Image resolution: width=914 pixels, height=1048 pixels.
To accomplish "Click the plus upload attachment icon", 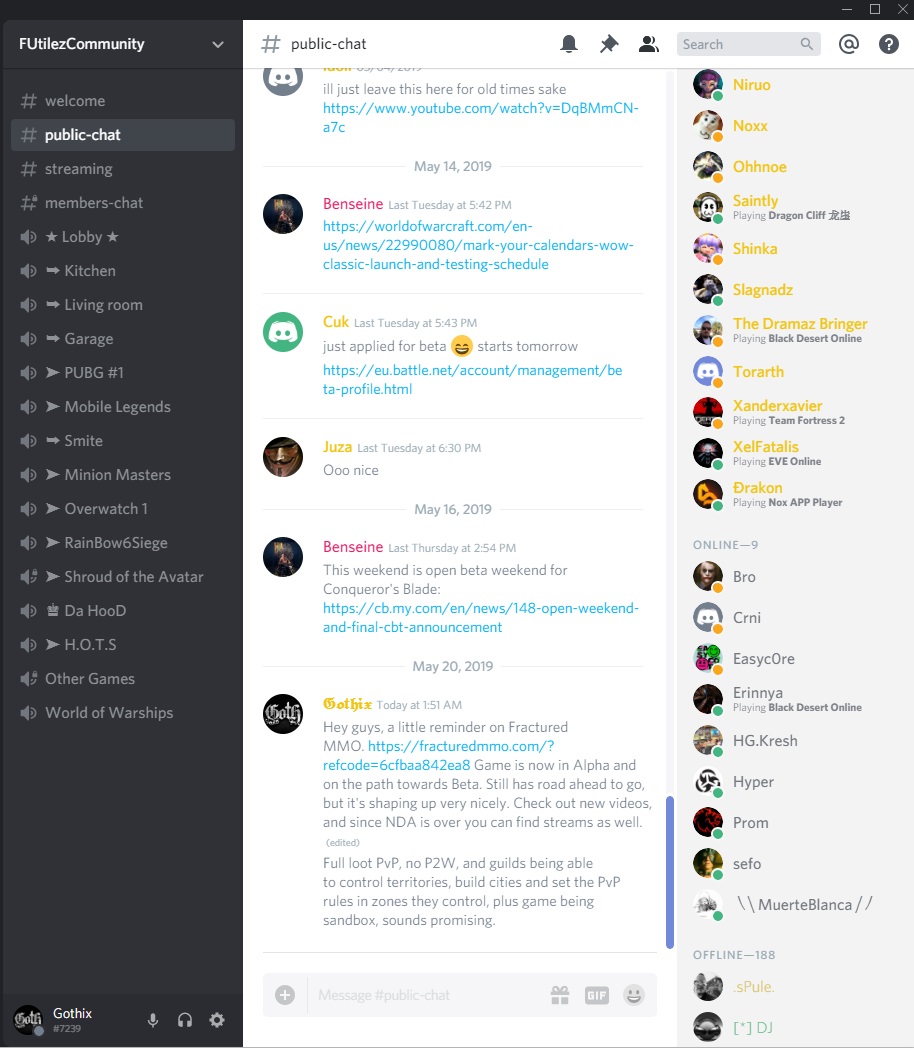I will pyautogui.click(x=285, y=995).
